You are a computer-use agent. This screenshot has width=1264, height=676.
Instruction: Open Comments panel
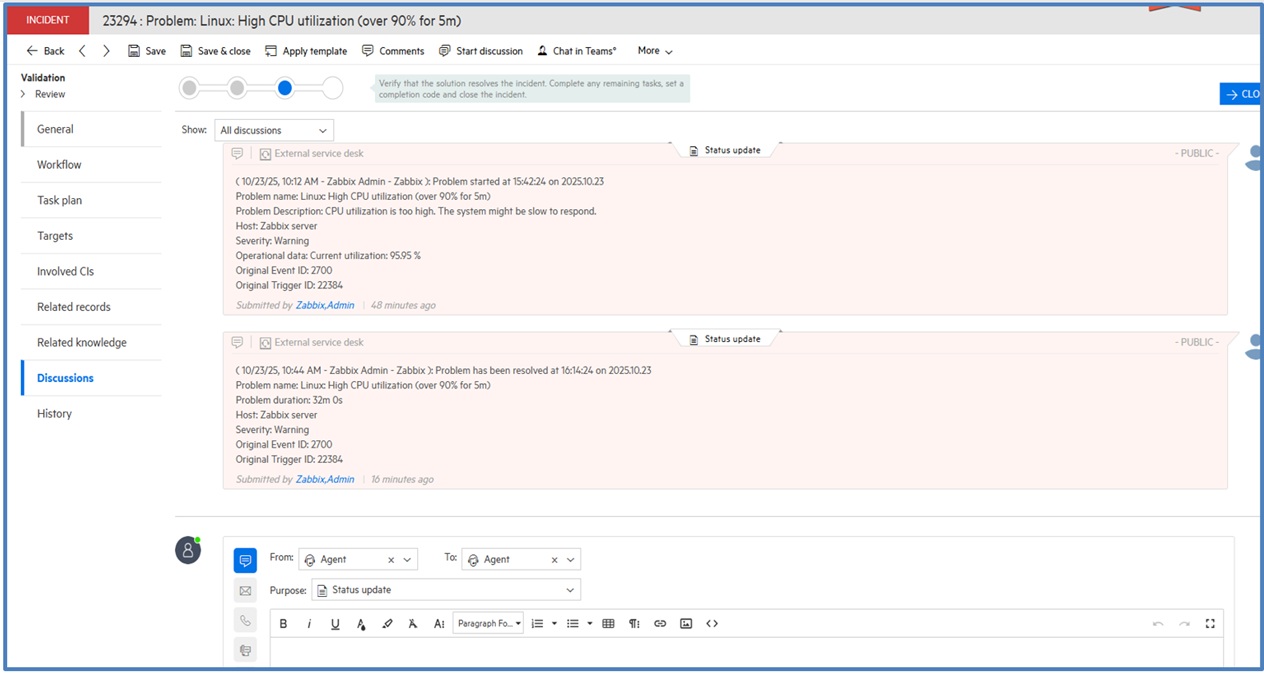coord(393,51)
